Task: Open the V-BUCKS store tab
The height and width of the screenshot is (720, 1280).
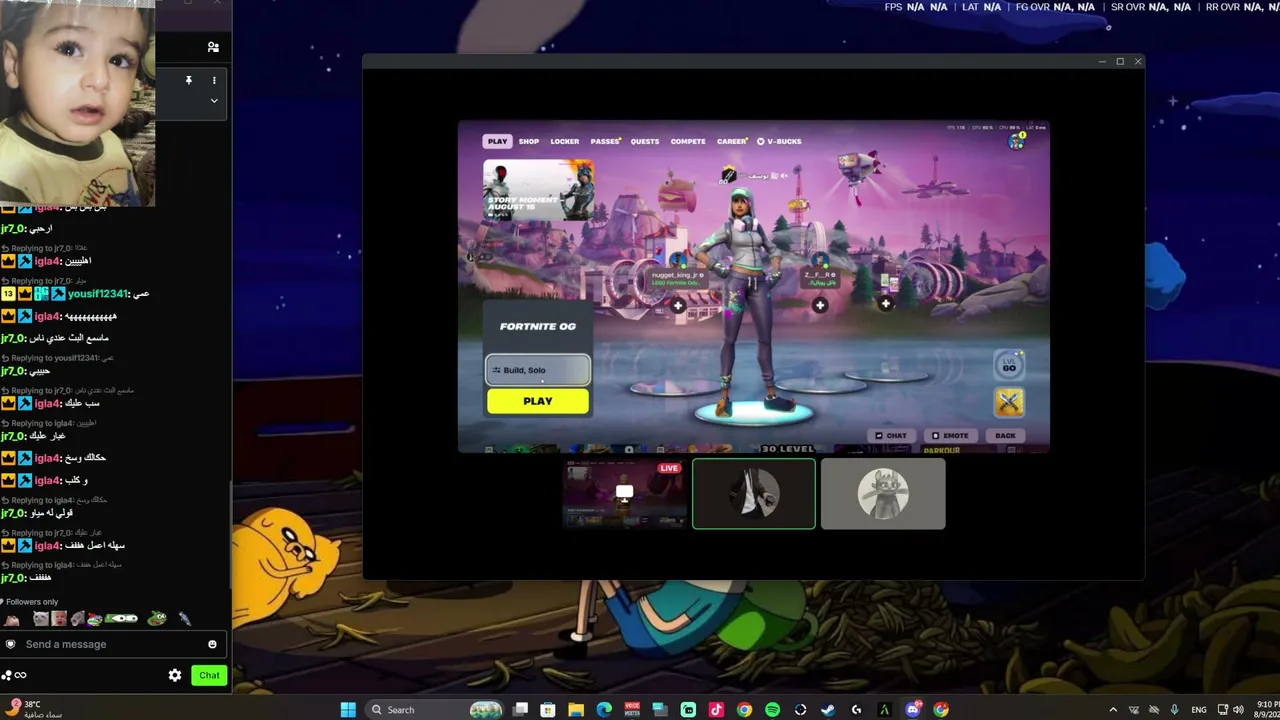Action: (779, 141)
